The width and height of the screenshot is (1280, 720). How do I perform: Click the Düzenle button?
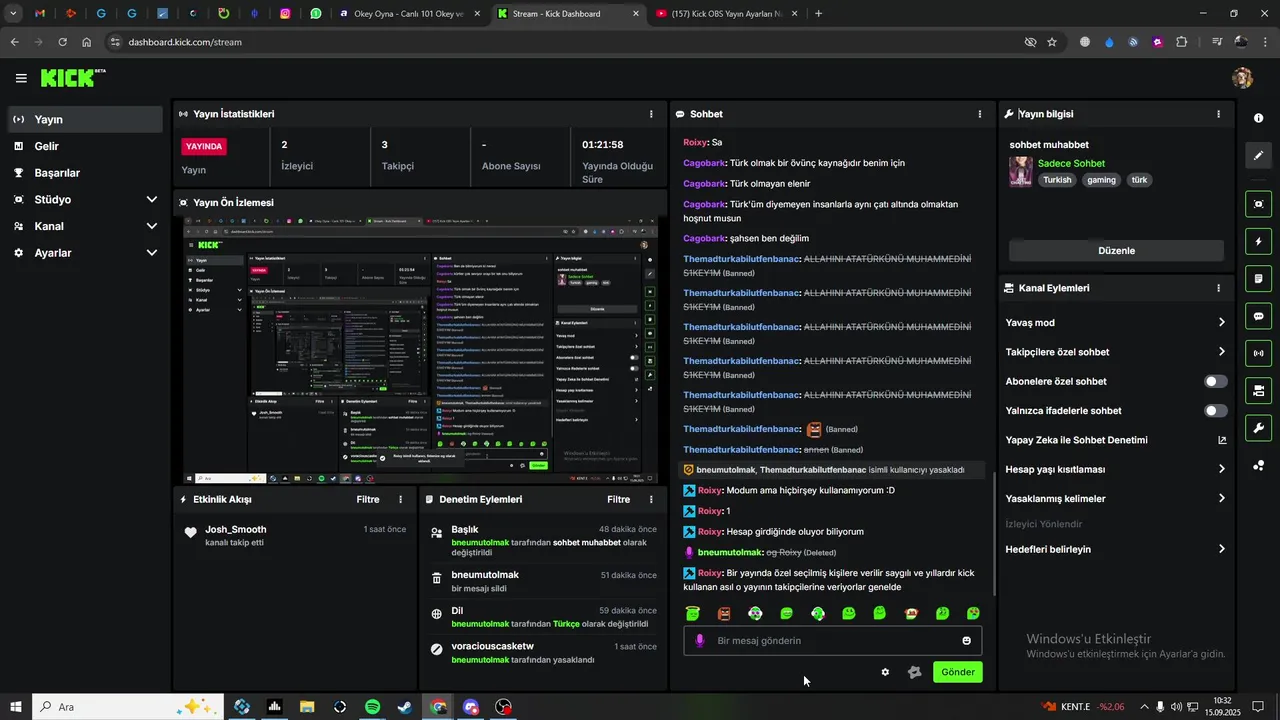point(1116,251)
